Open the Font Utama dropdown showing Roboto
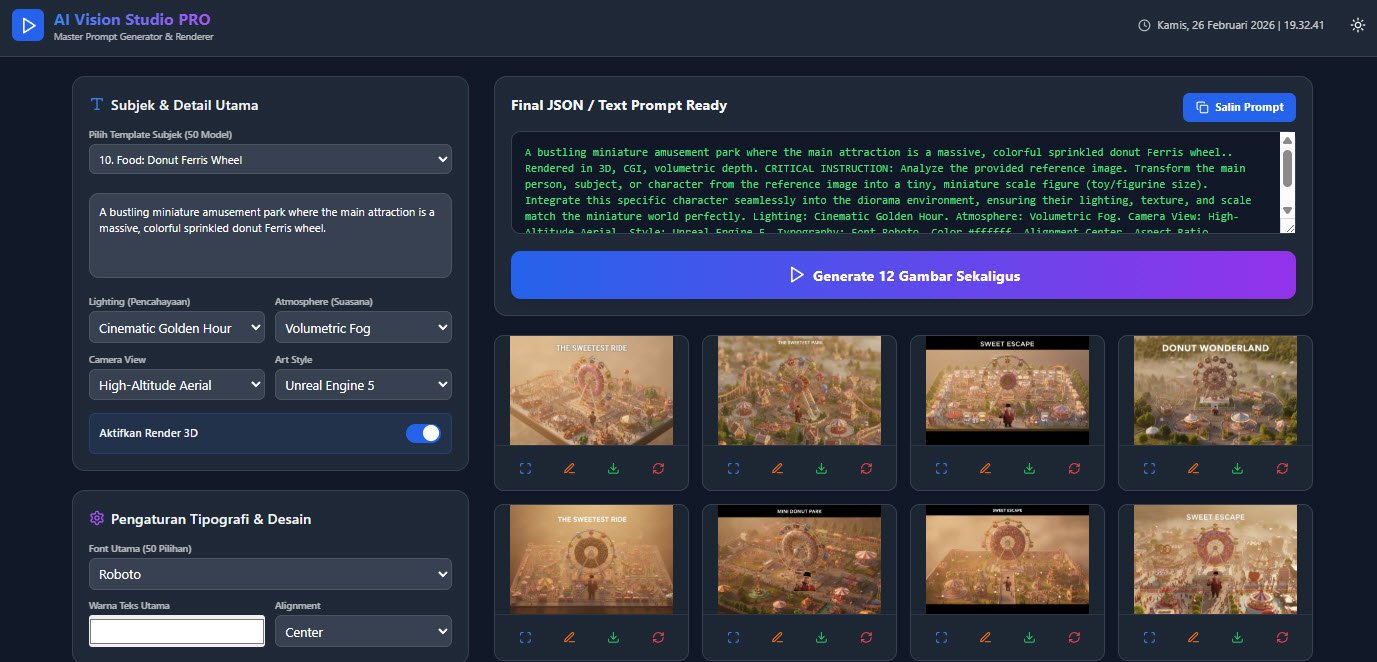Screen dimensions: 1377x662 pos(270,574)
